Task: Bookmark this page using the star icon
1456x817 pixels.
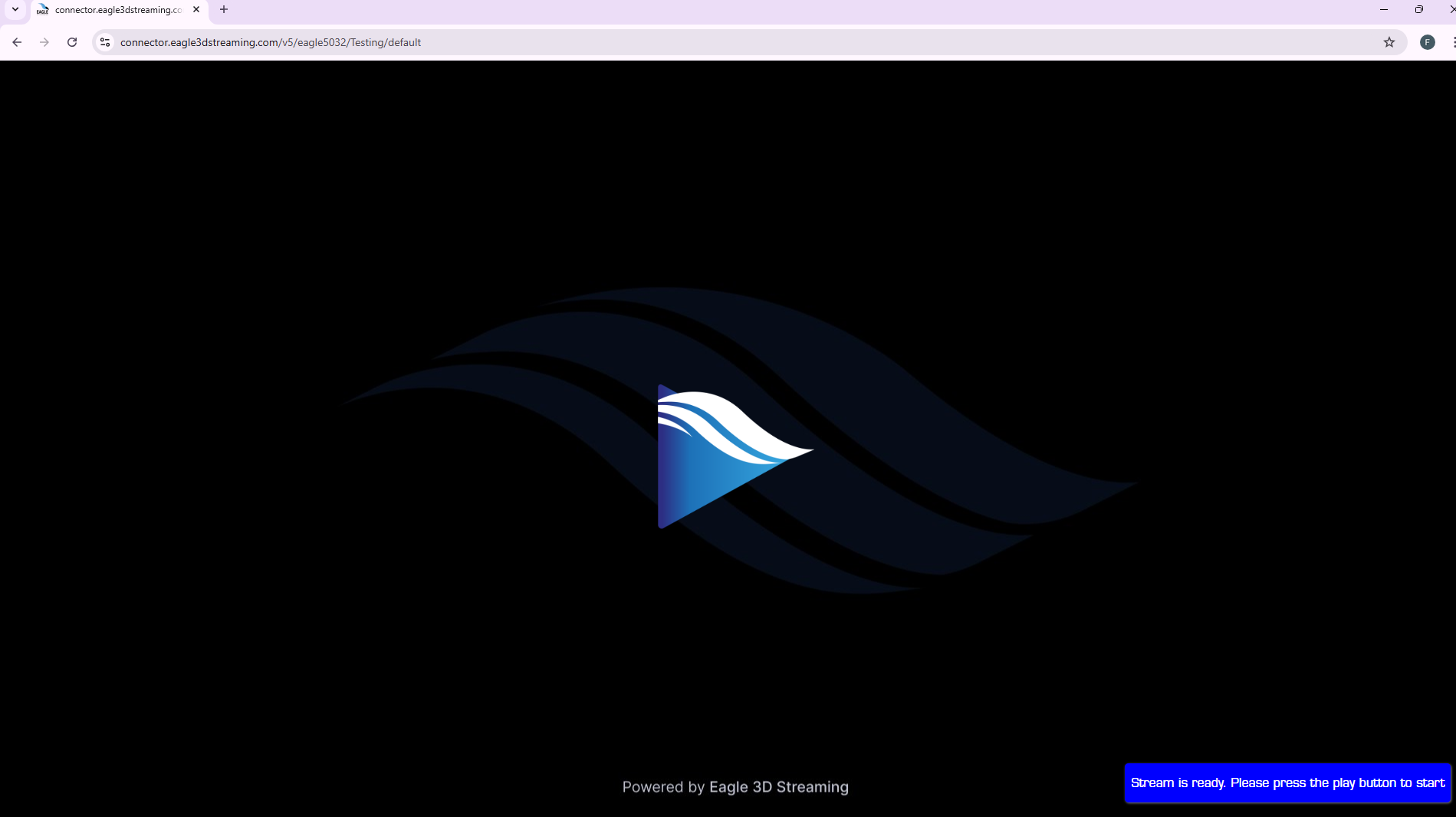Action: pyautogui.click(x=1389, y=42)
